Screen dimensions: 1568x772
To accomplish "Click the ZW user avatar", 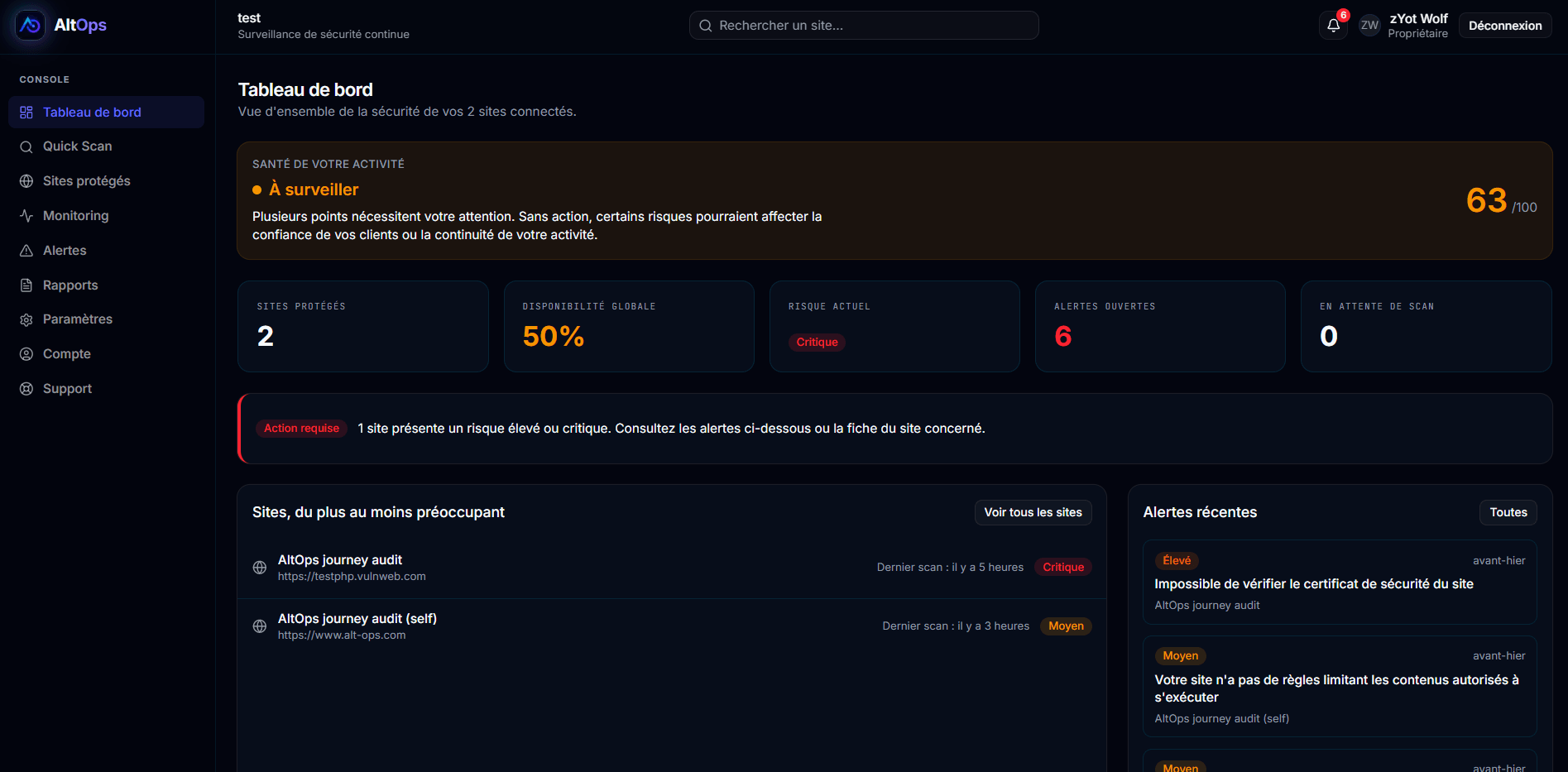I will point(1370,26).
